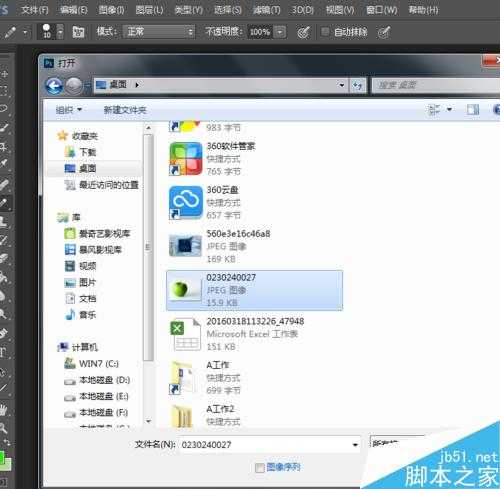500x489 pixels.
Task: Click the 不透明度 100% value field
Action: click(260, 32)
